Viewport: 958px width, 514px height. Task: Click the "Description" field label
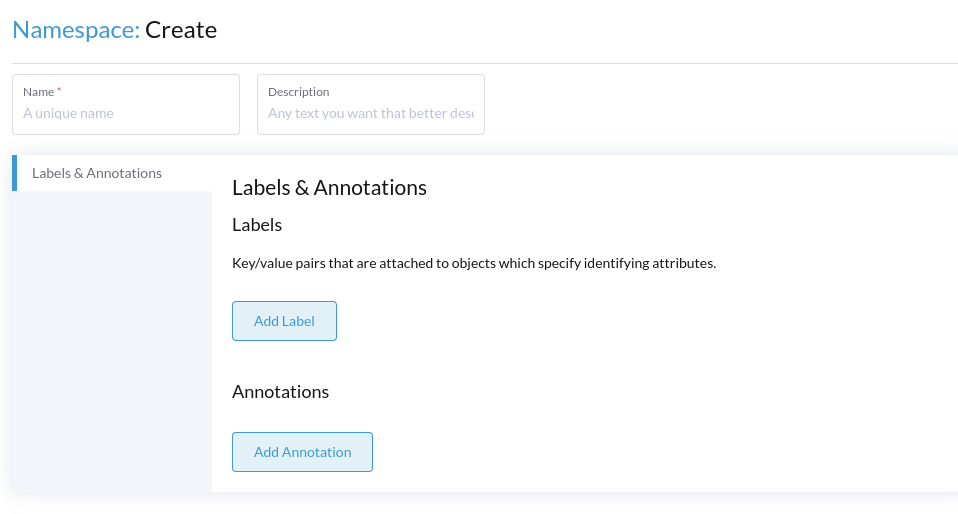[298, 92]
